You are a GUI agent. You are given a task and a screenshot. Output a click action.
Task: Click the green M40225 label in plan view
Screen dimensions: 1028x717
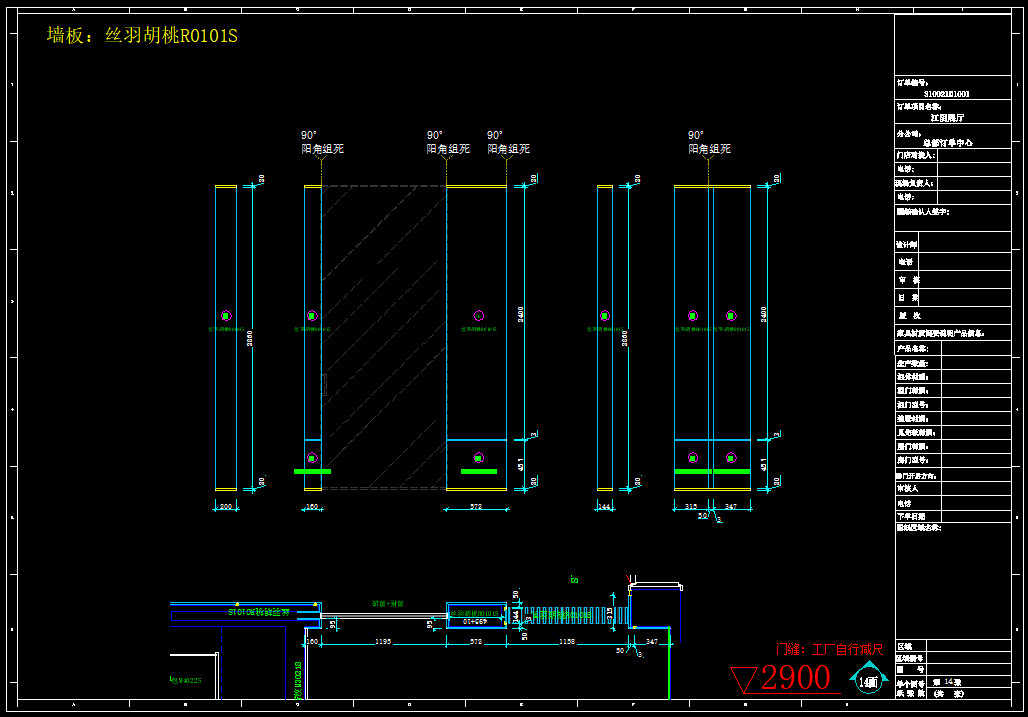point(186,680)
